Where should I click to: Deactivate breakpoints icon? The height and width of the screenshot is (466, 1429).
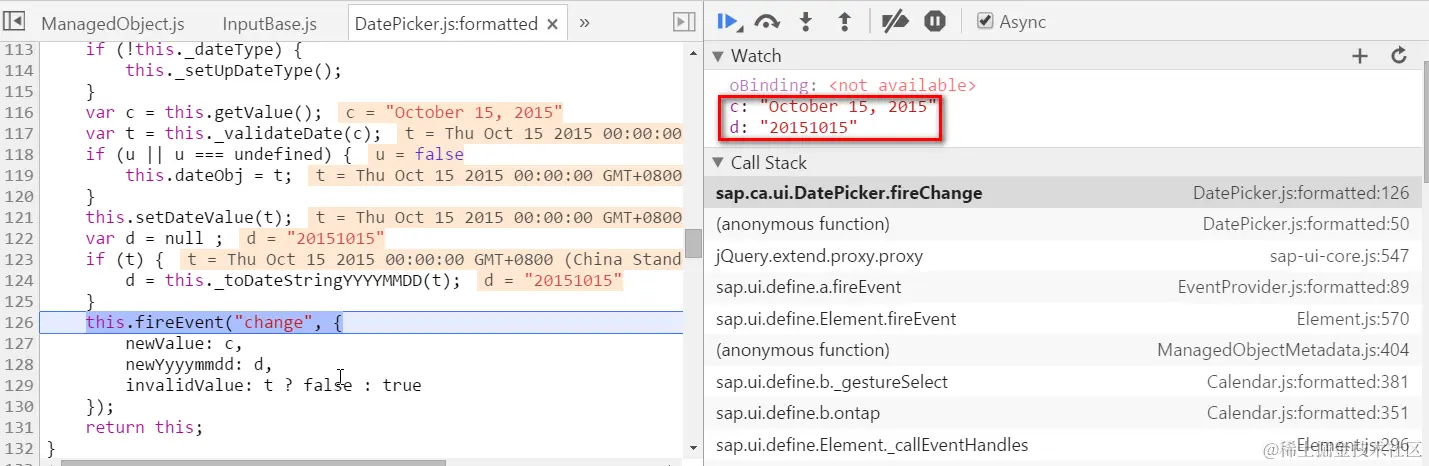pyautogui.click(x=895, y=20)
